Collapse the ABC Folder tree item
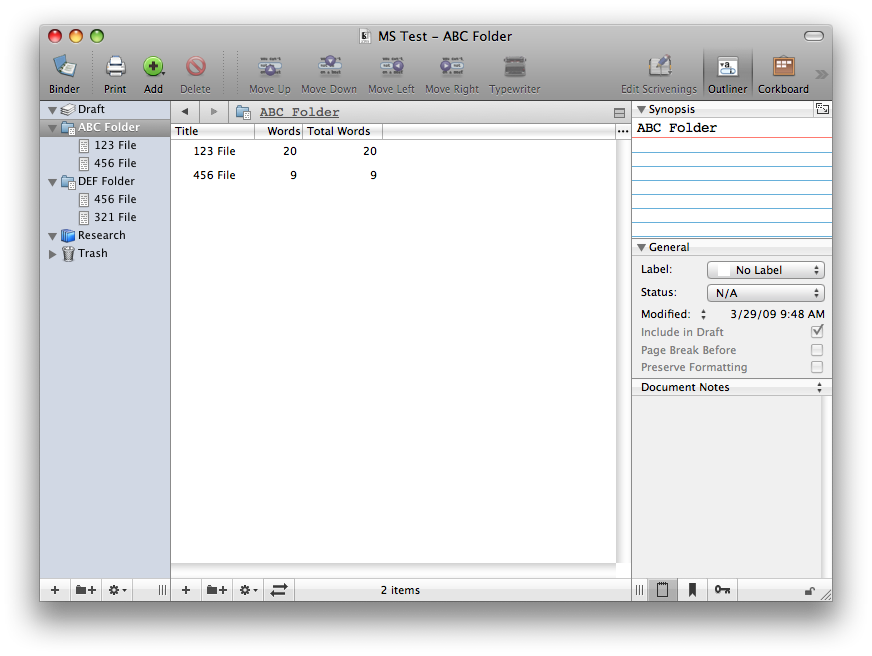 click(x=53, y=128)
